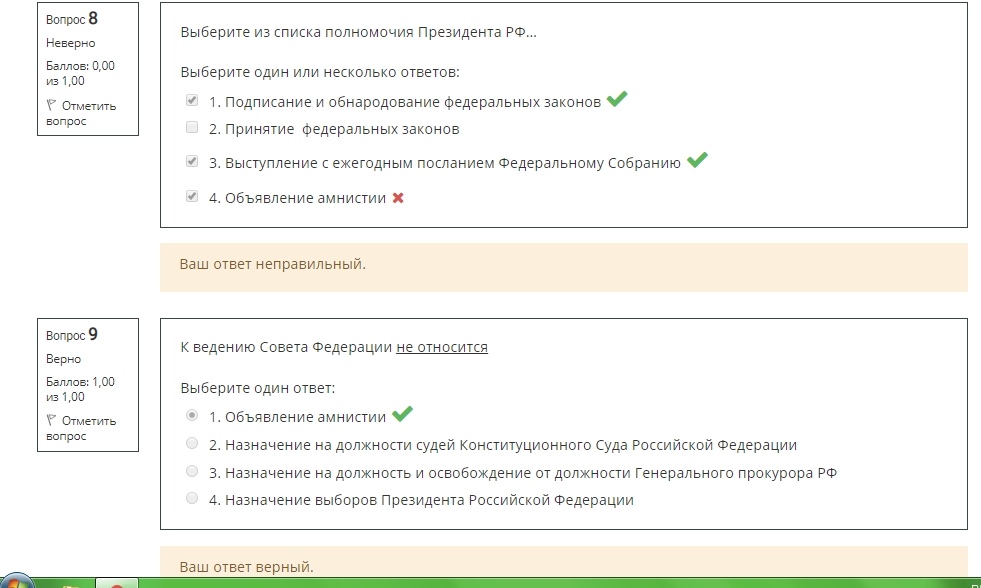Uncheck the 'Объявление амнистии' checkbox in question 8
The width and height of the screenshot is (981, 588).
(192, 196)
